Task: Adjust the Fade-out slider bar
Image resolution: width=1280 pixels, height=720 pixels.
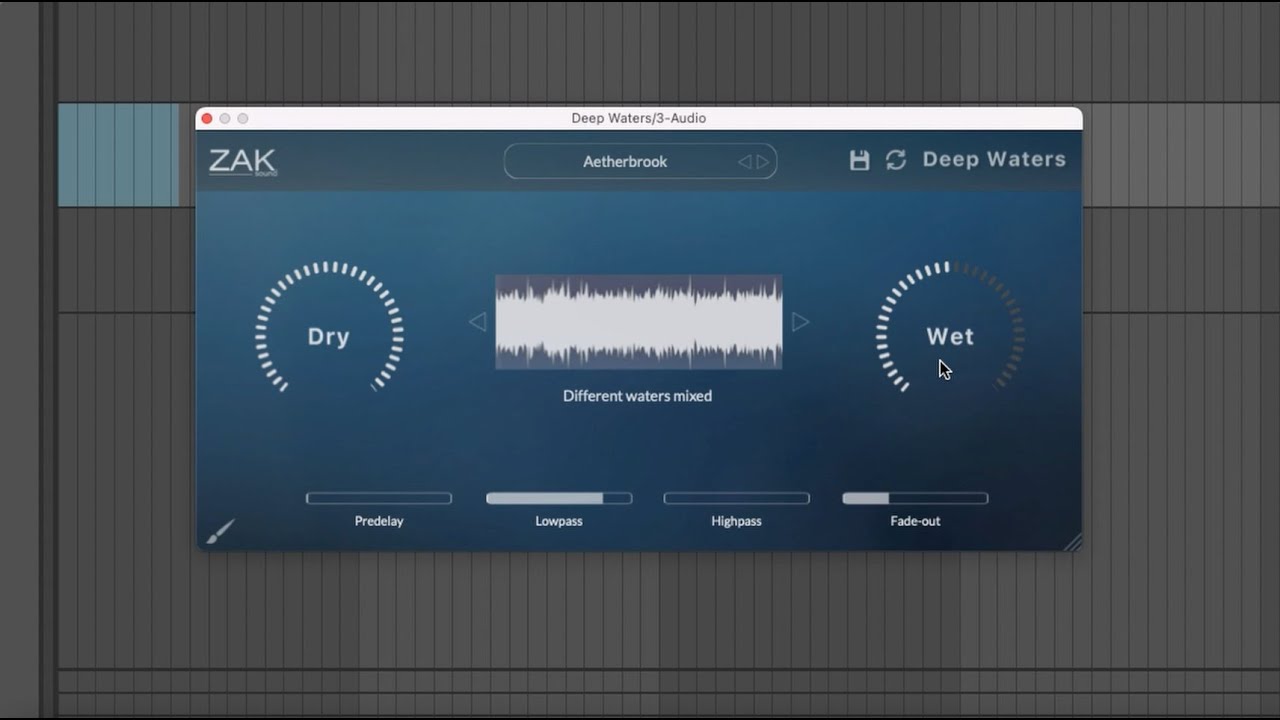Action: [915, 498]
